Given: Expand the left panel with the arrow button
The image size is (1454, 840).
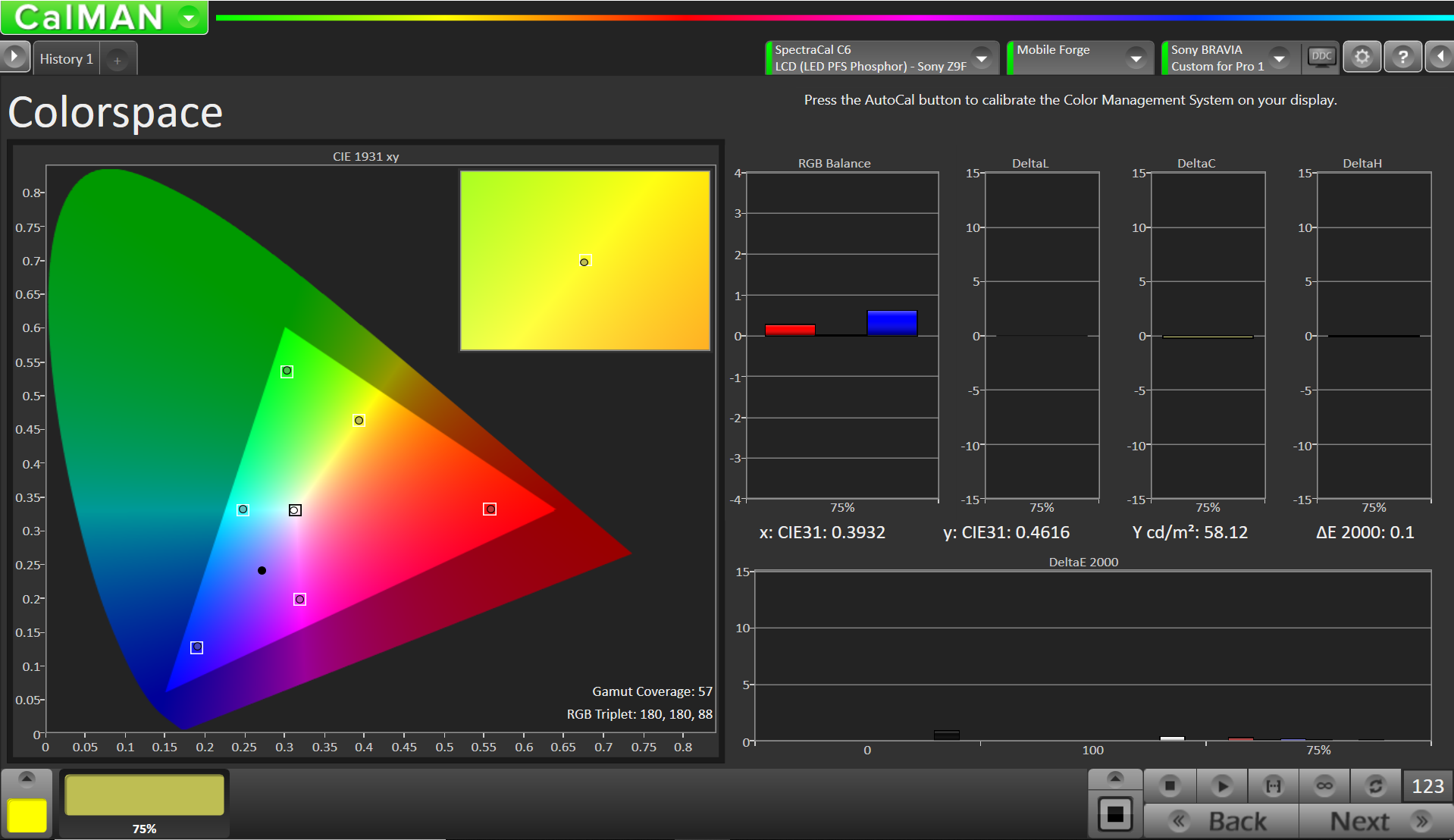Looking at the screenshot, I should 14,58.
